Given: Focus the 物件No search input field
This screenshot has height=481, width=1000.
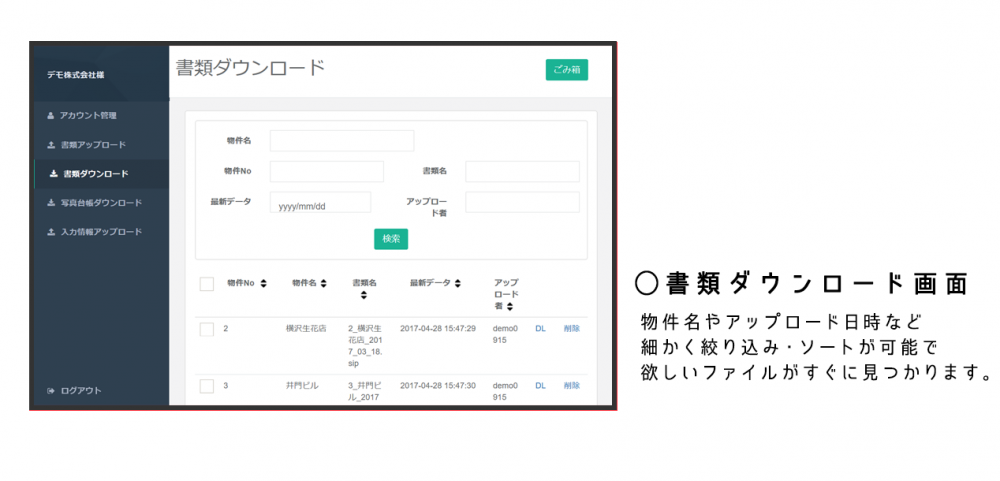Looking at the screenshot, I should [x=327, y=172].
